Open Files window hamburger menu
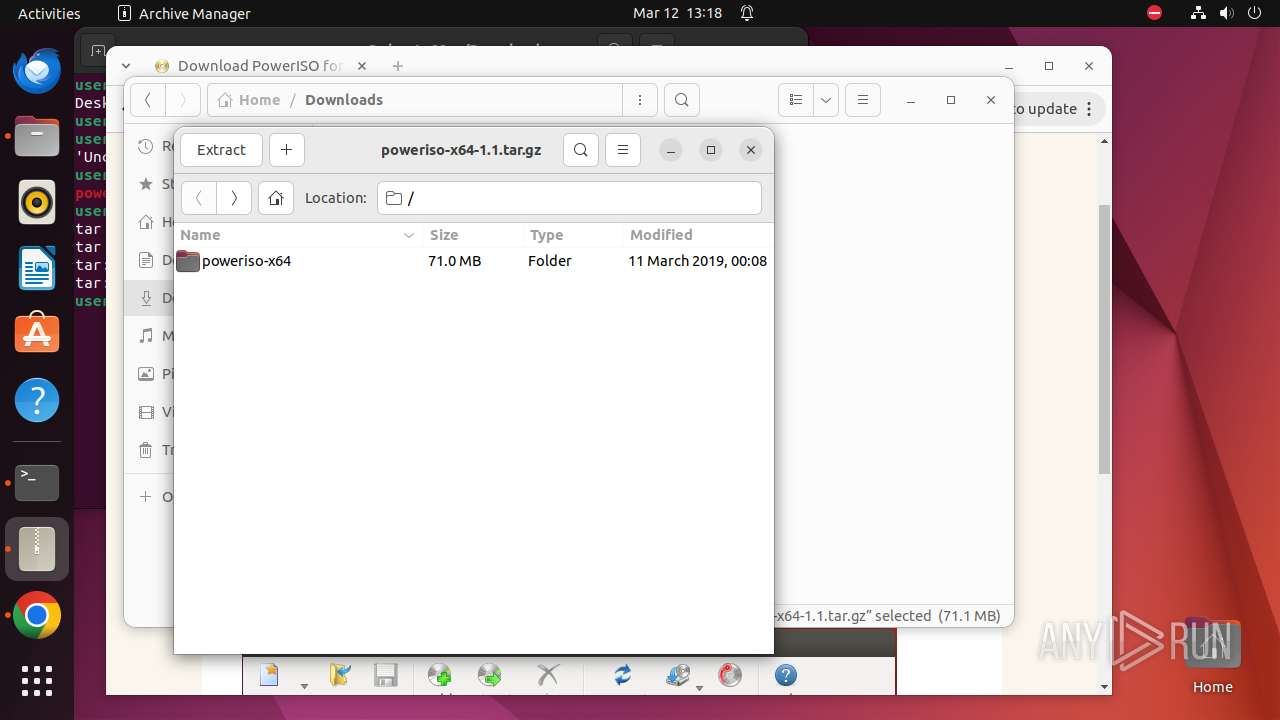The height and width of the screenshot is (720, 1280). [862, 100]
